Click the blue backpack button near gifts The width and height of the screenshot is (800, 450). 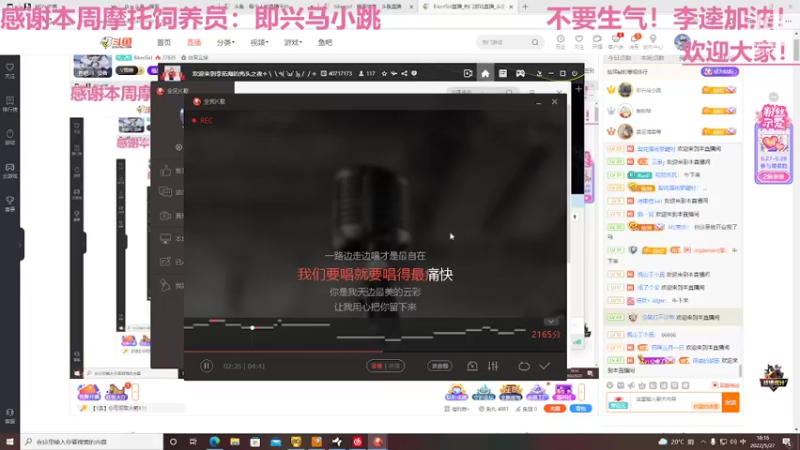point(581,409)
